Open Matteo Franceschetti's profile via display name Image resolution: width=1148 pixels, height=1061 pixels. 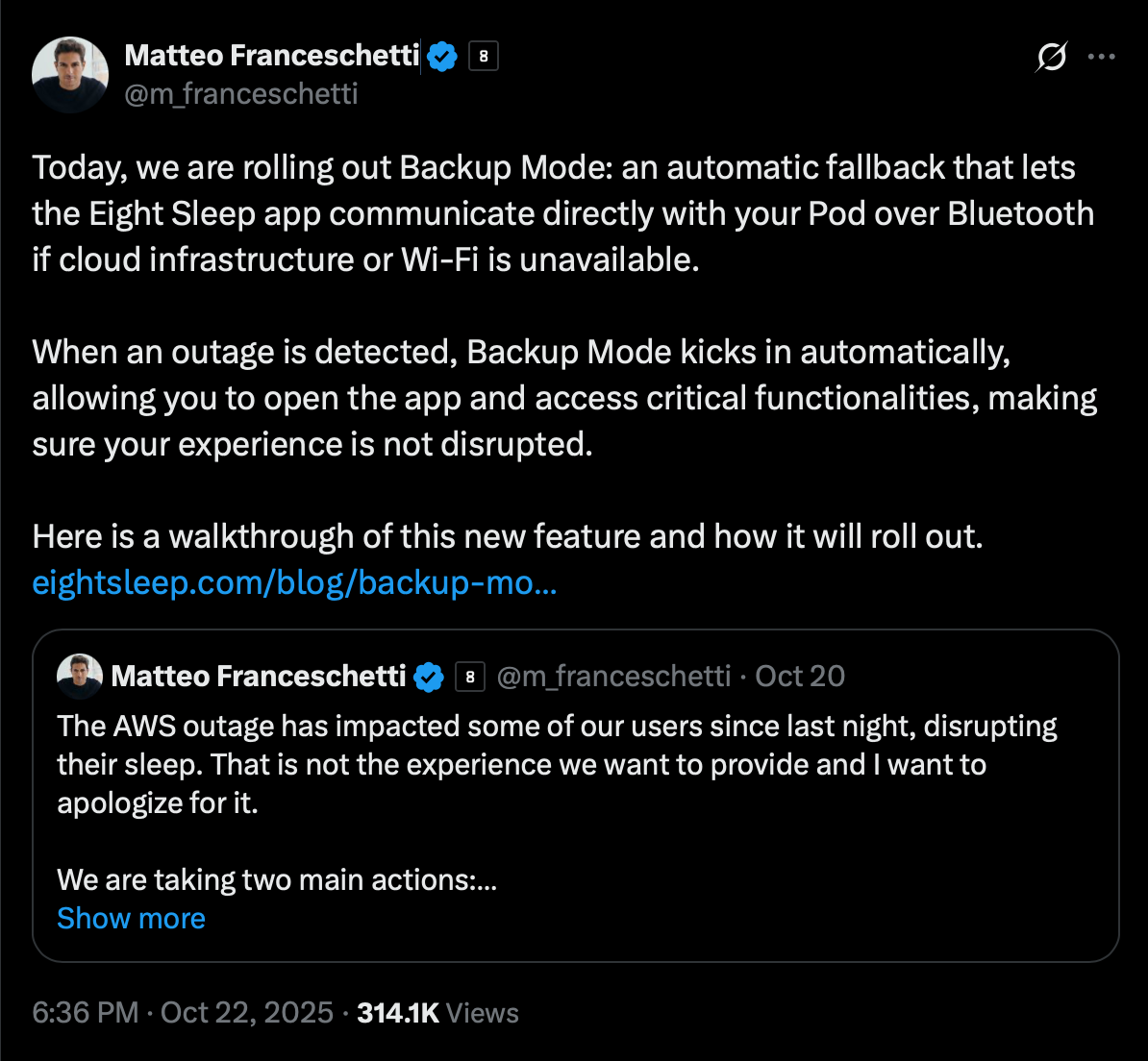(x=272, y=56)
